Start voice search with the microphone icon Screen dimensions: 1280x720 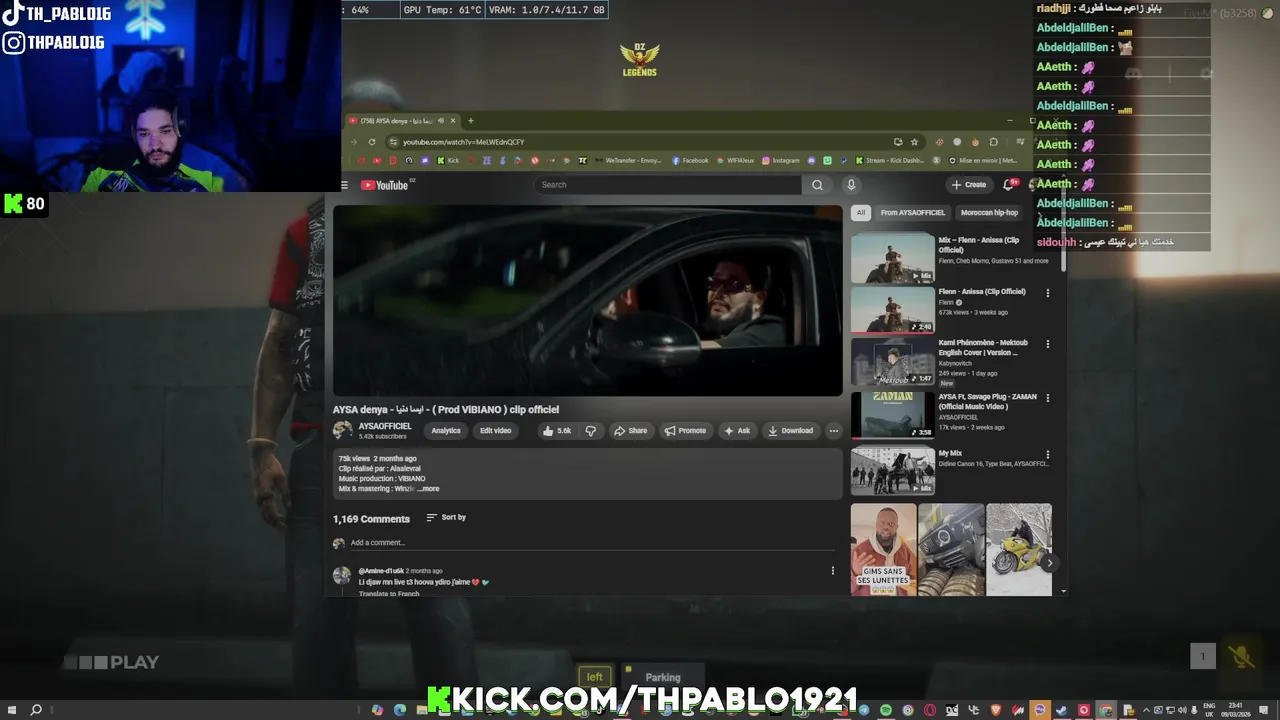click(851, 185)
